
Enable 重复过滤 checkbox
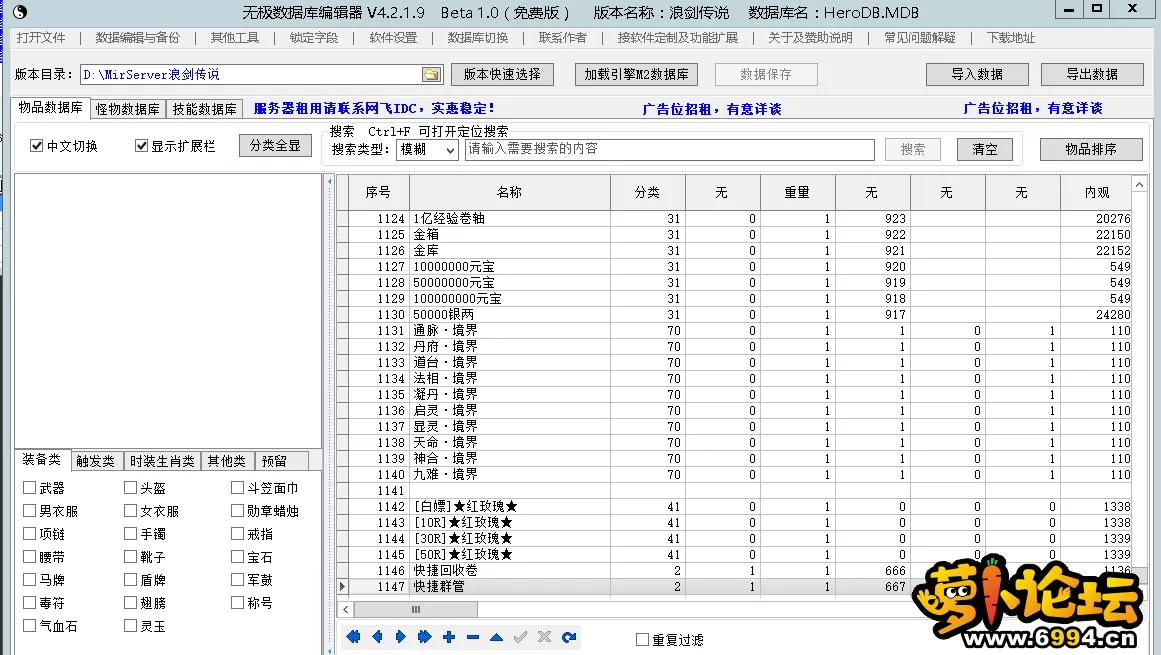643,639
